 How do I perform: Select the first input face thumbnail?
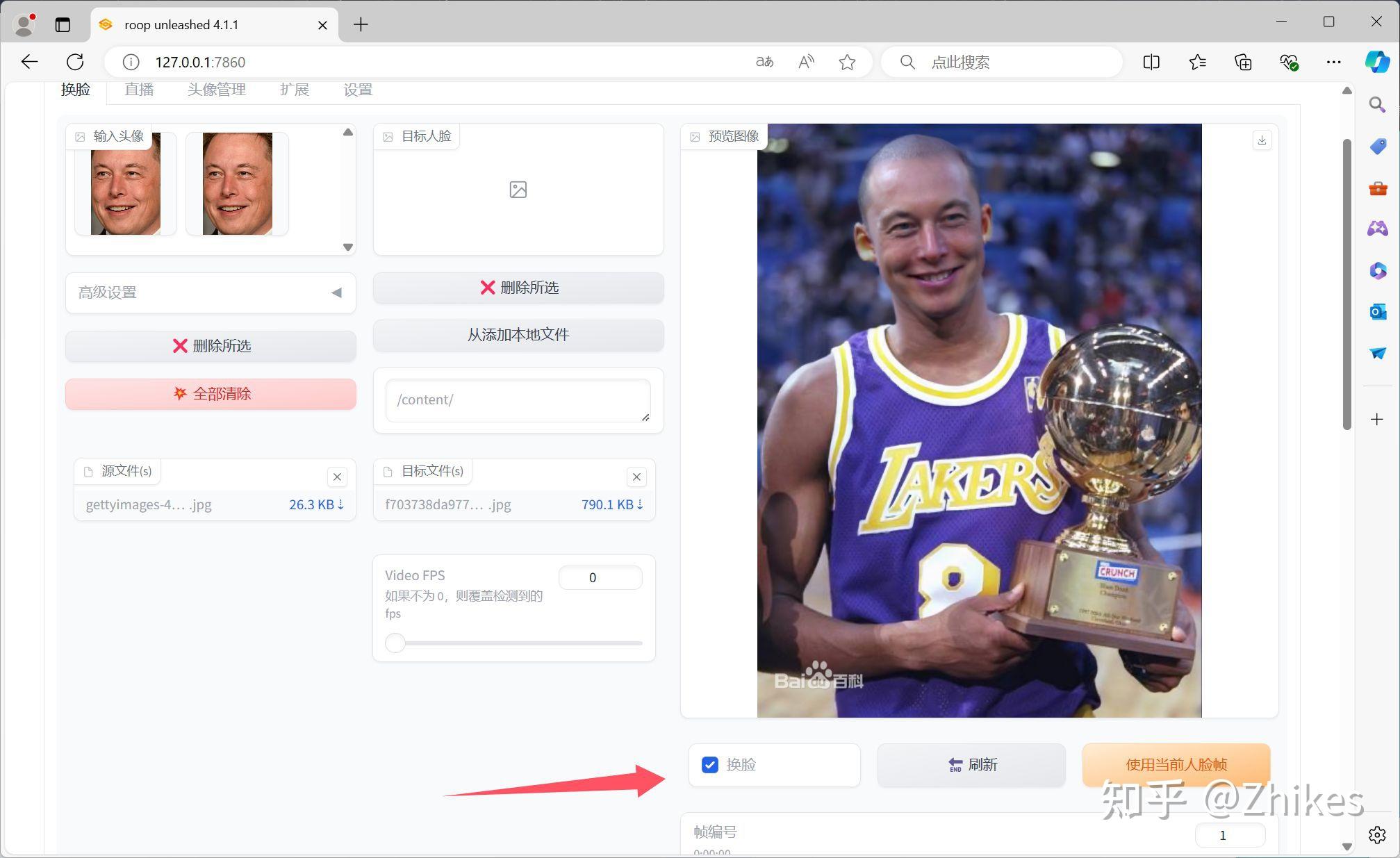(126, 183)
